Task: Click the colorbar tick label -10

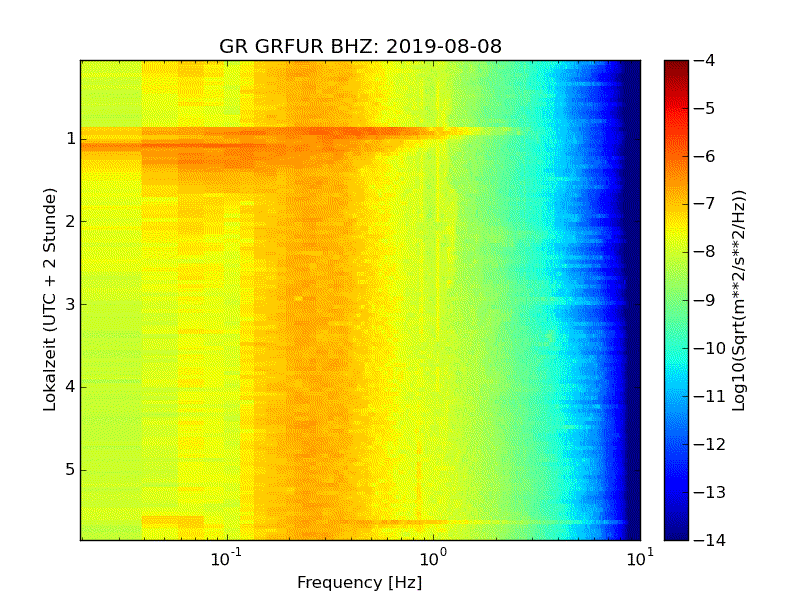Action: tap(709, 348)
